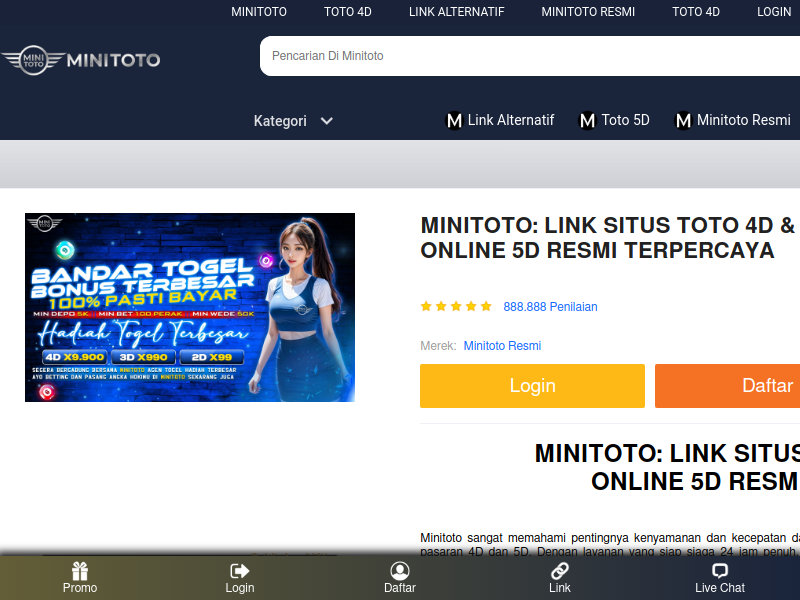
Task: Click the M icon beside Link Alternatif
Action: (x=454, y=121)
